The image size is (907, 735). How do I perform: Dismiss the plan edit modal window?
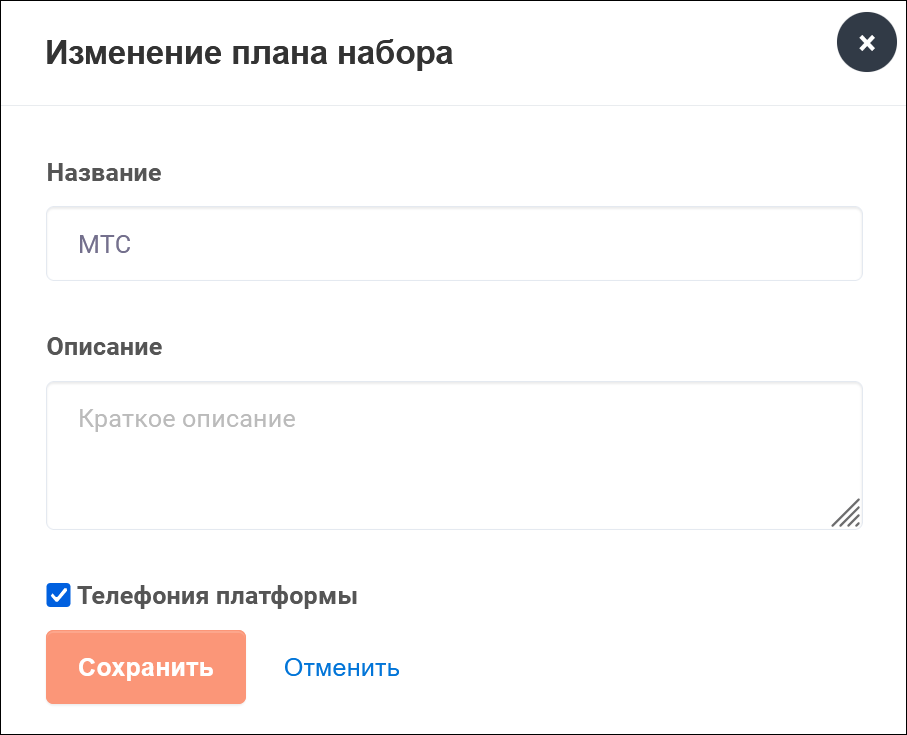867,42
